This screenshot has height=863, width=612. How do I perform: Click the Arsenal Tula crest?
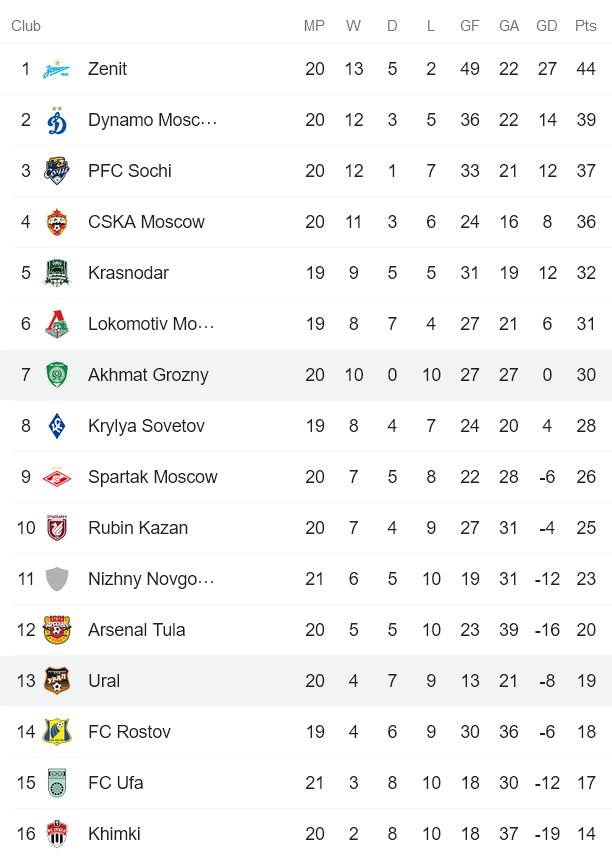tap(59, 630)
